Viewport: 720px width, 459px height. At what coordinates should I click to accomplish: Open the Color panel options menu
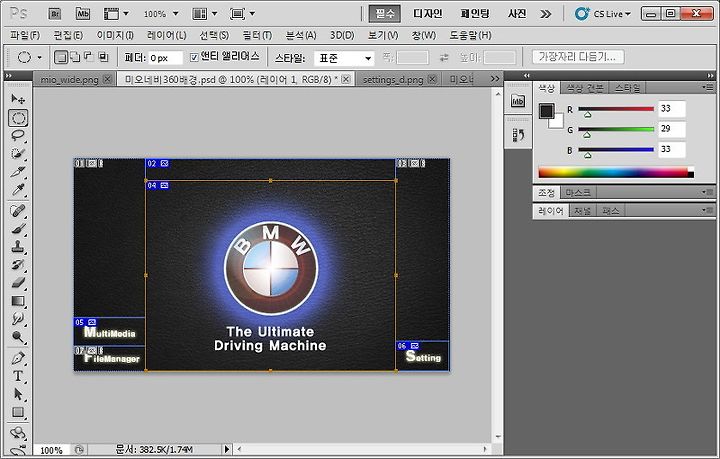708,87
